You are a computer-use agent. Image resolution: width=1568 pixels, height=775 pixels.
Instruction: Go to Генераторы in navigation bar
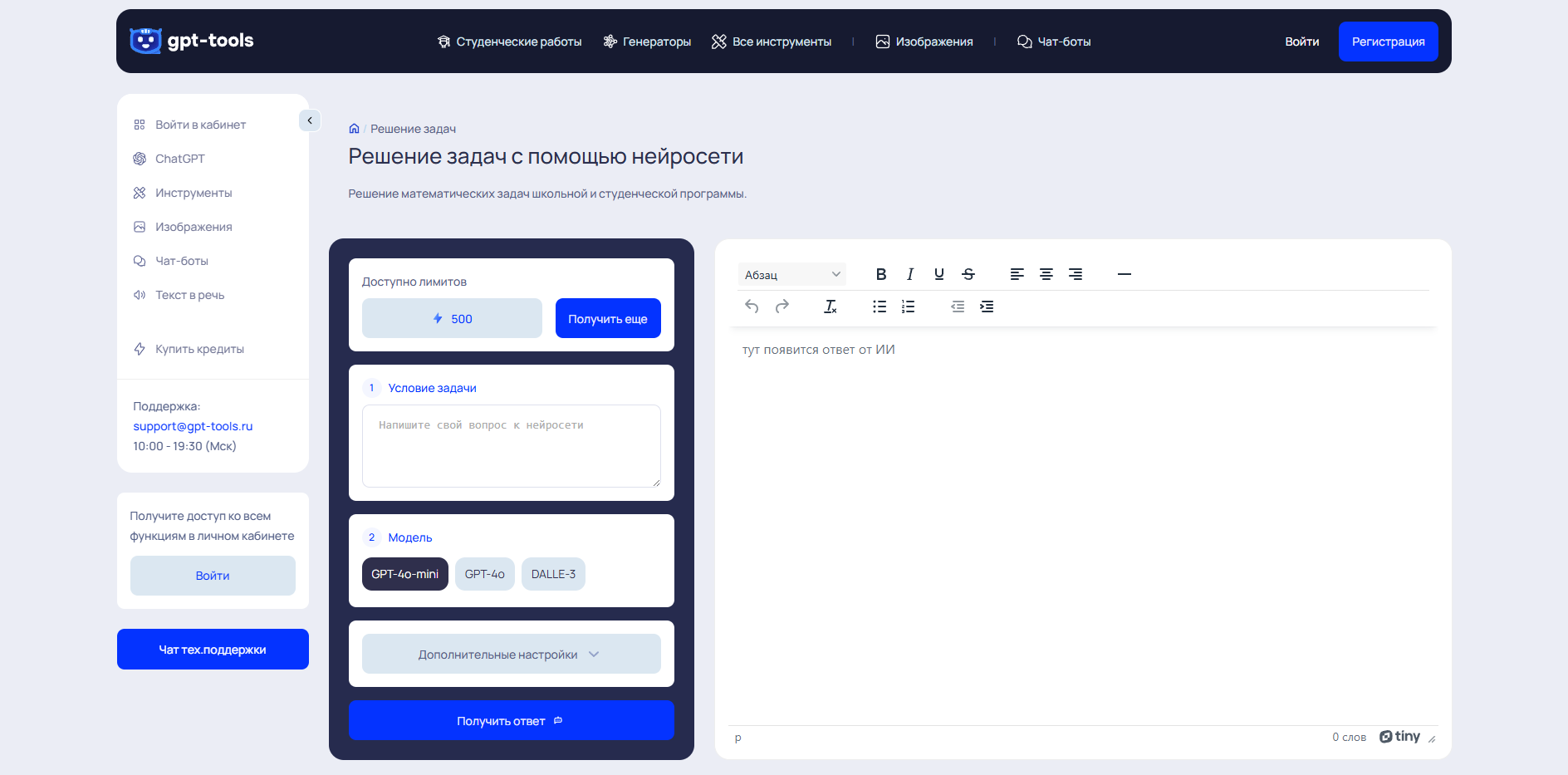(x=647, y=42)
